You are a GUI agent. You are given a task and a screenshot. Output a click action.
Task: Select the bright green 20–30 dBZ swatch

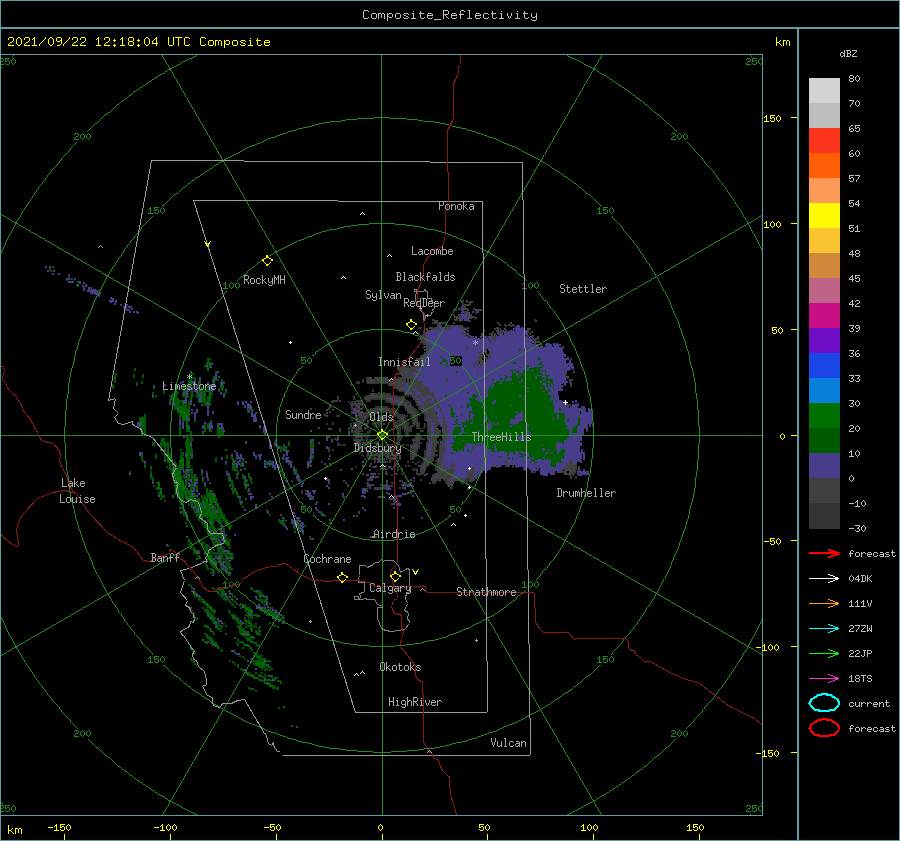pyautogui.click(x=824, y=415)
